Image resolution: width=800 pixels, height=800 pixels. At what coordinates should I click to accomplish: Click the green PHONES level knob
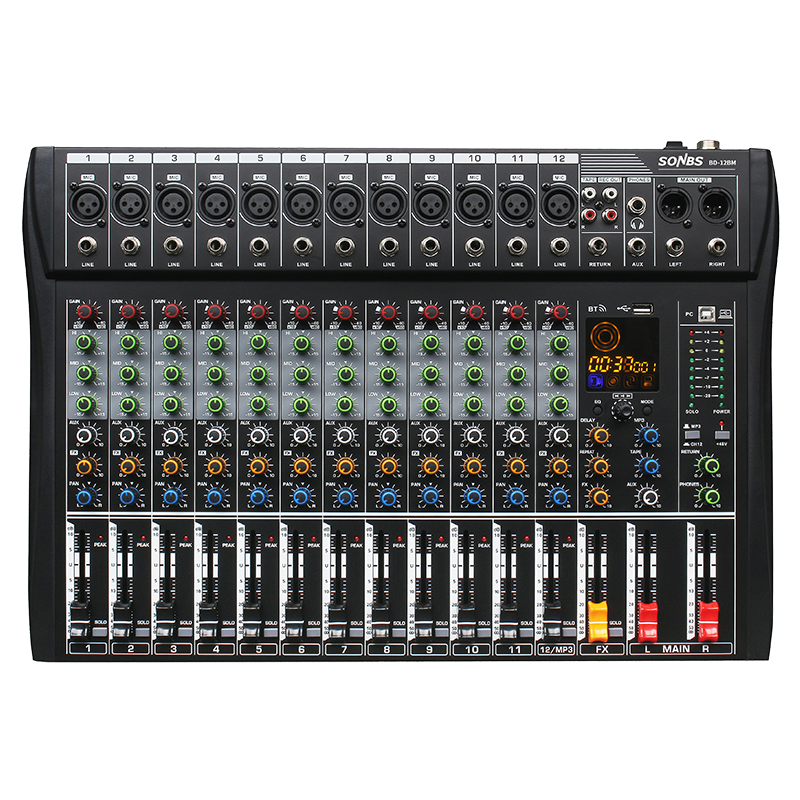coord(711,496)
